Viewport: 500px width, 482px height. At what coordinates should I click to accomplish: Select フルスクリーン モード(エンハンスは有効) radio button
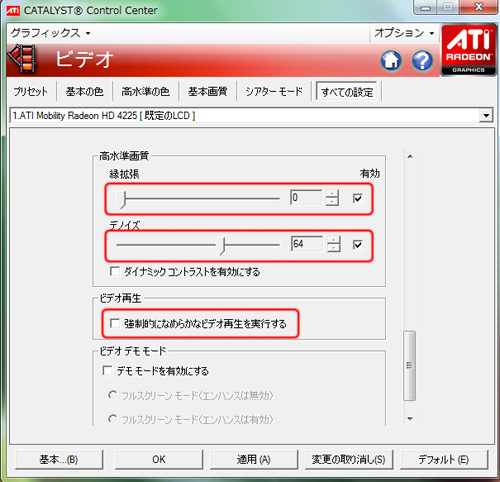[x=113, y=419]
